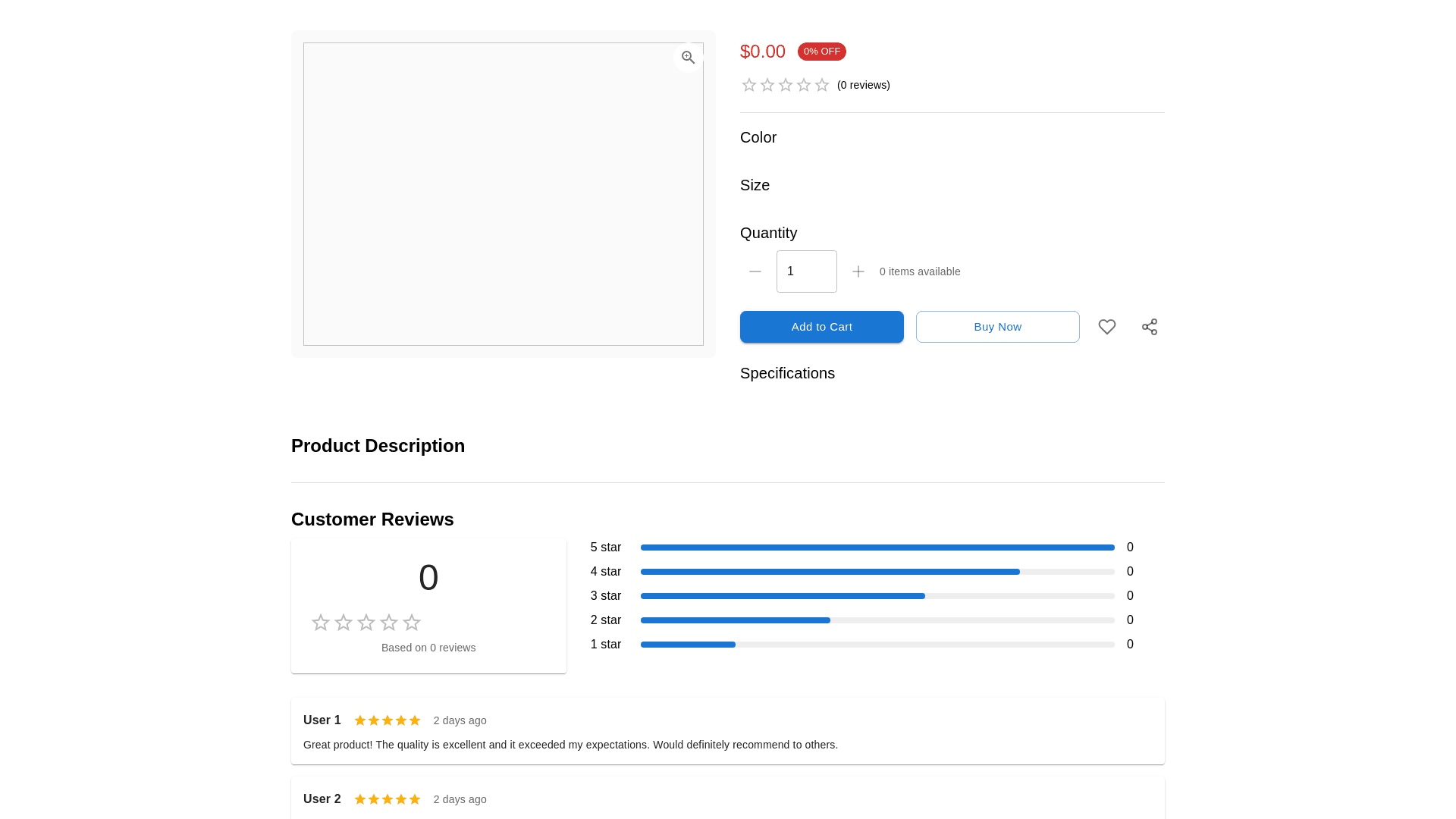
Task: Click the 1 star rating bar
Action: [877, 645]
